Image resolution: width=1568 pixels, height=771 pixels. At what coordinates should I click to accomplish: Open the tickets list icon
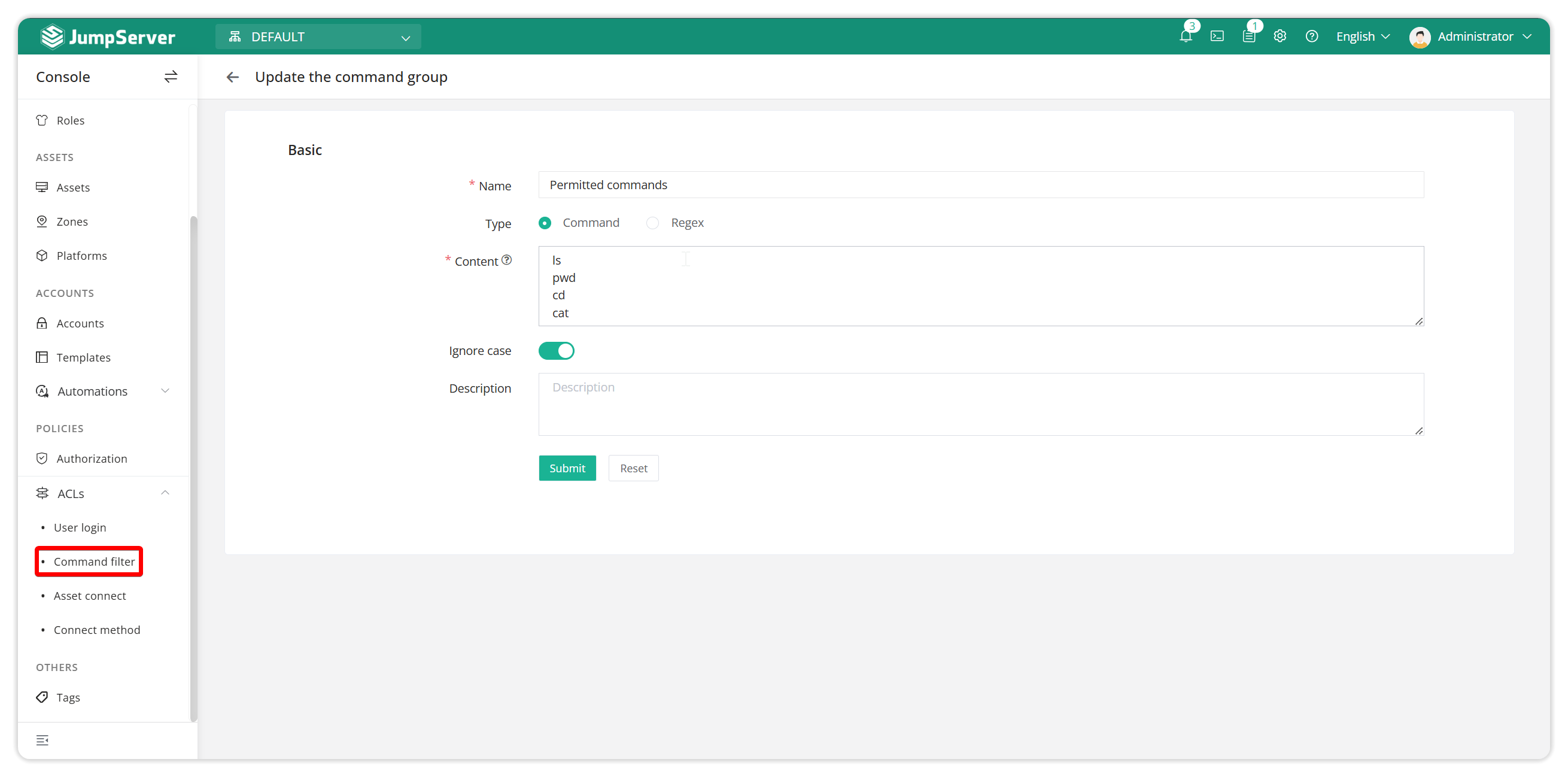click(x=1248, y=36)
